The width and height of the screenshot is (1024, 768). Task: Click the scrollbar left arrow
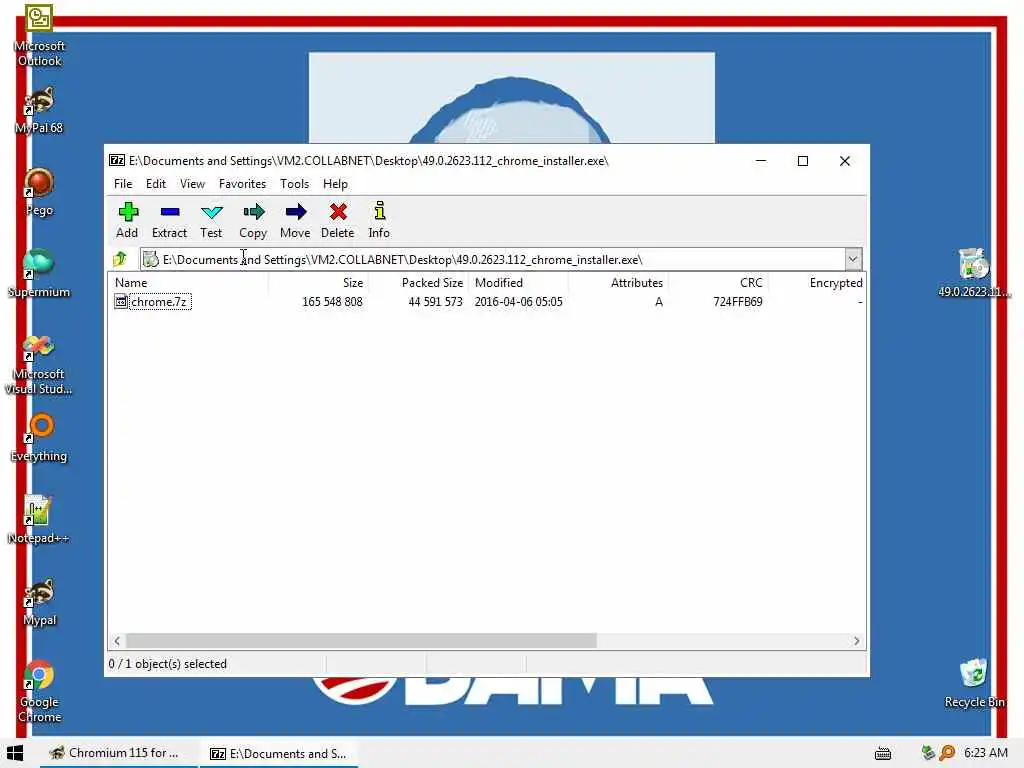(117, 641)
